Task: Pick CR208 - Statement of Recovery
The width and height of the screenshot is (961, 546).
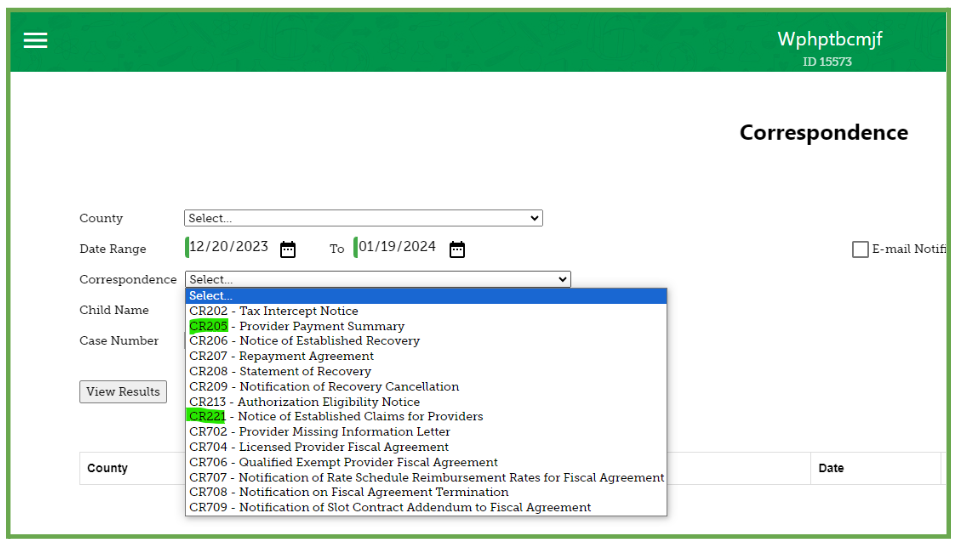Action: (x=280, y=371)
